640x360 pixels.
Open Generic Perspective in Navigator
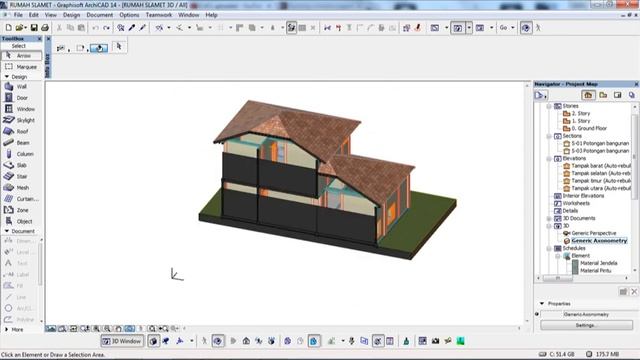coord(593,233)
